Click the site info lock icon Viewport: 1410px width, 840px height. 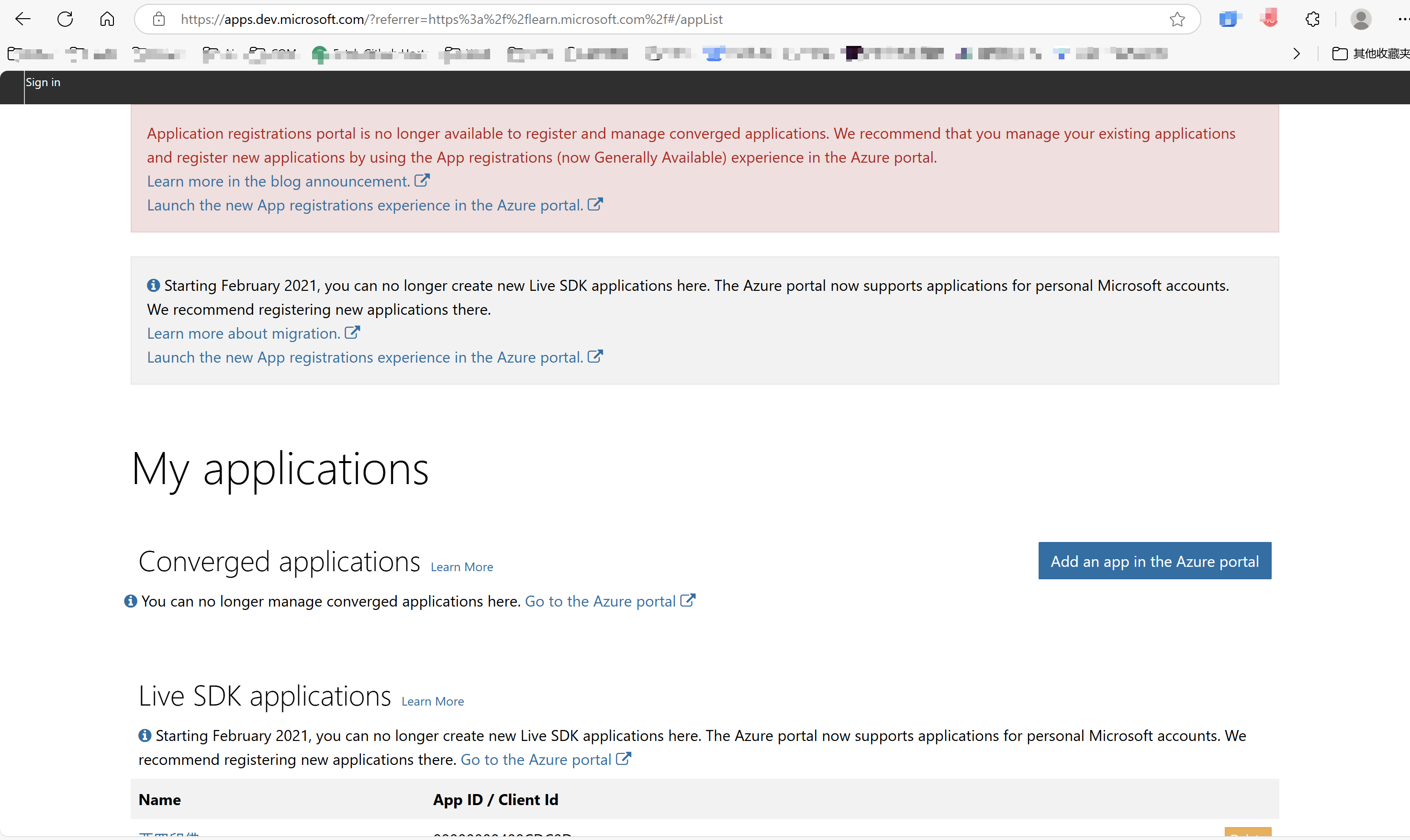[x=159, y=19]
